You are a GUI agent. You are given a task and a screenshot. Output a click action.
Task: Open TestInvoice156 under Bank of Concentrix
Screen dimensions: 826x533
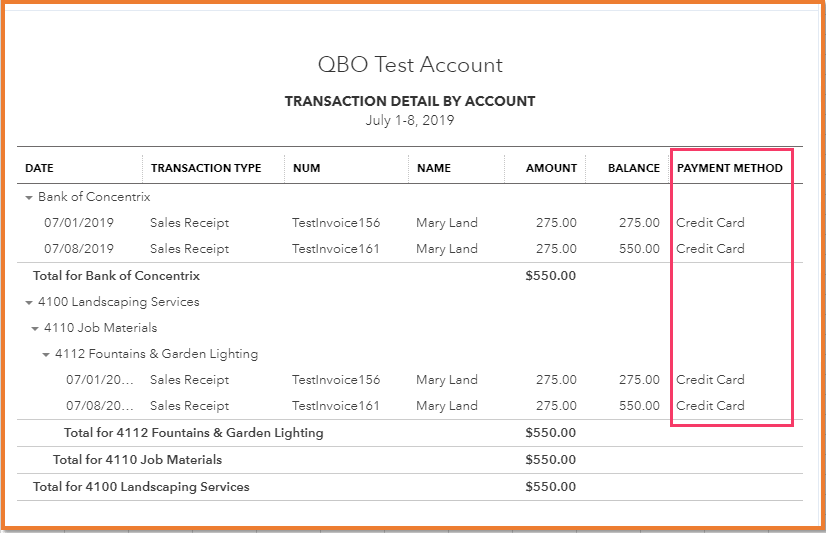336,223
